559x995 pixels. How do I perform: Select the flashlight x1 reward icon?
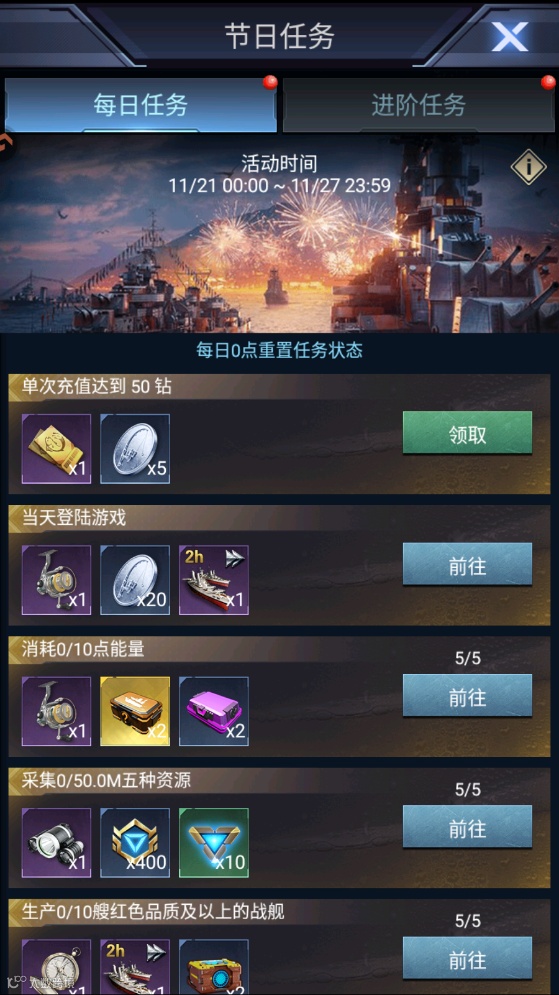pos(56,843)
